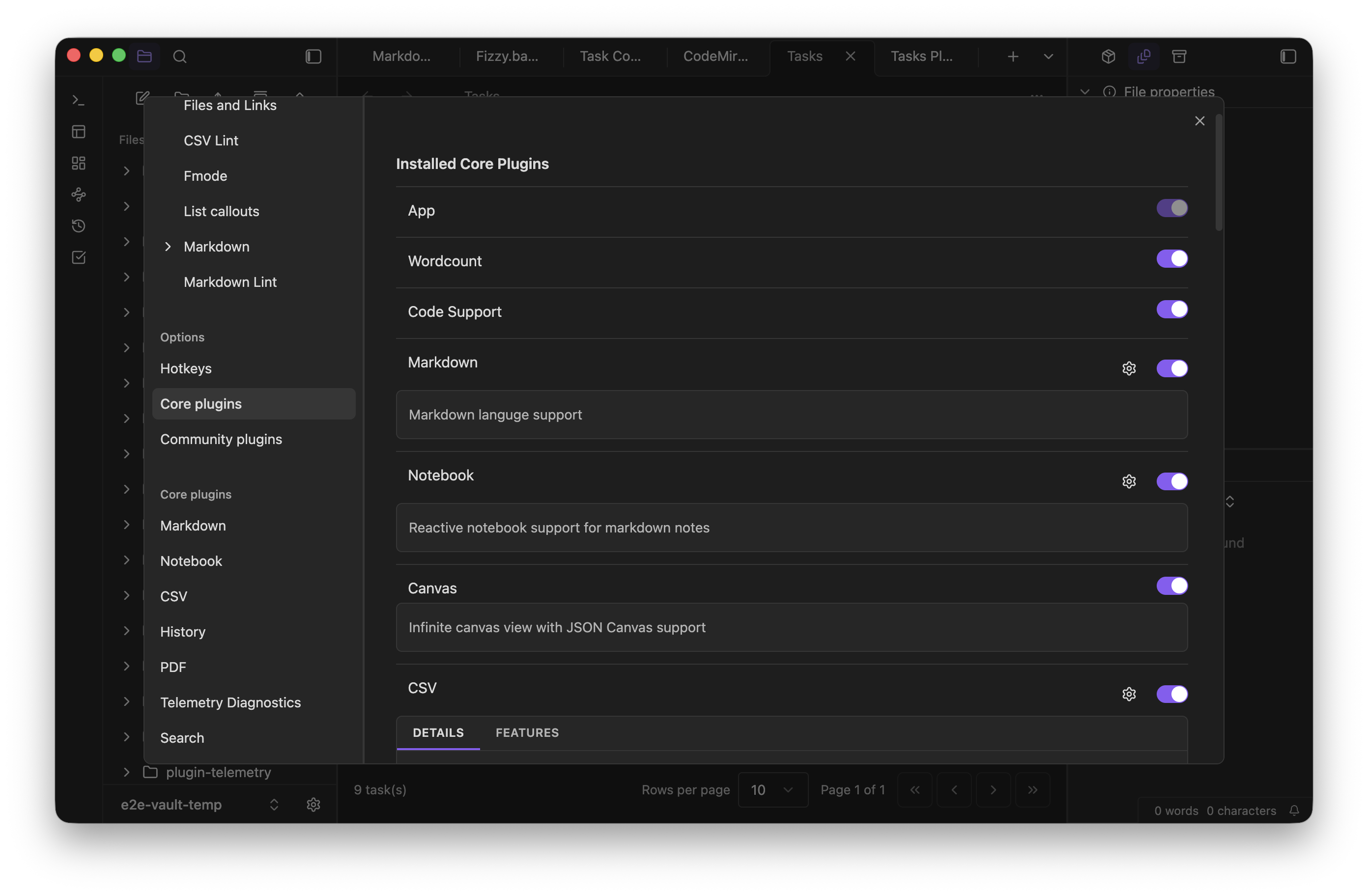Collapse the File properties section
1368x896 pixels.
[x=1084, y=92]
